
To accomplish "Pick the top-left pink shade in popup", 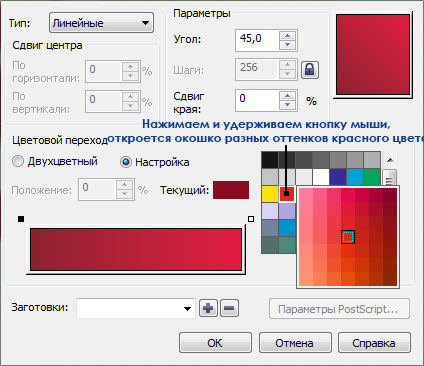I will [306, 195].
